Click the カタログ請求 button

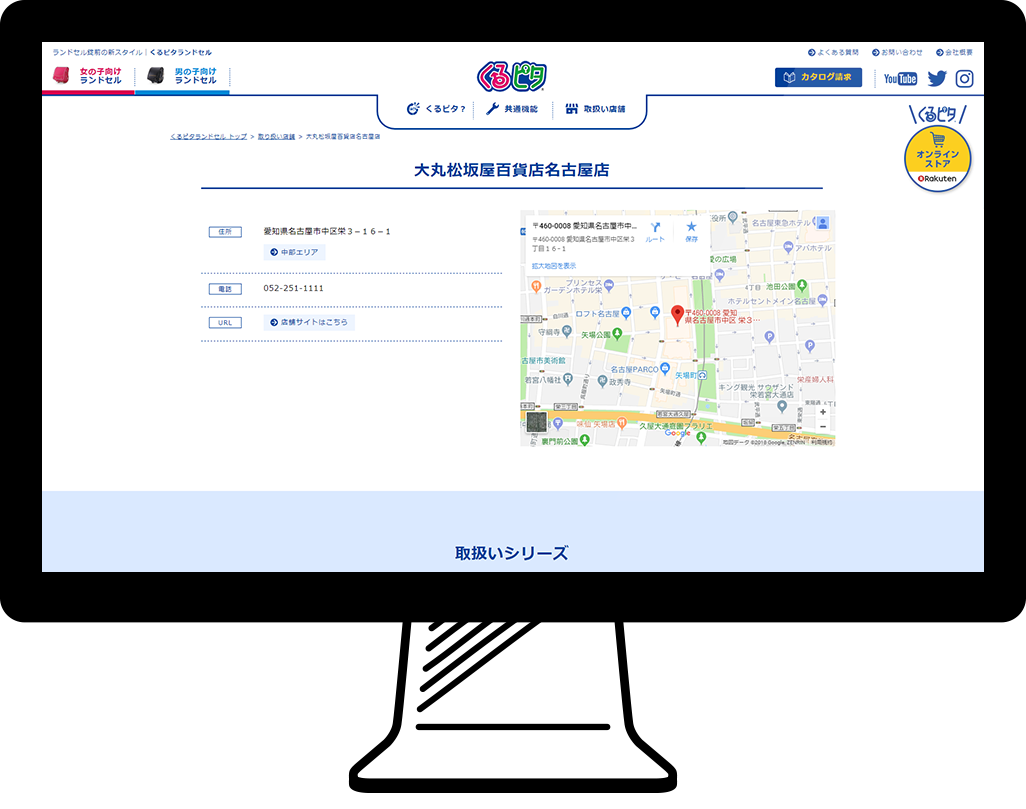(x=818, y=77)
